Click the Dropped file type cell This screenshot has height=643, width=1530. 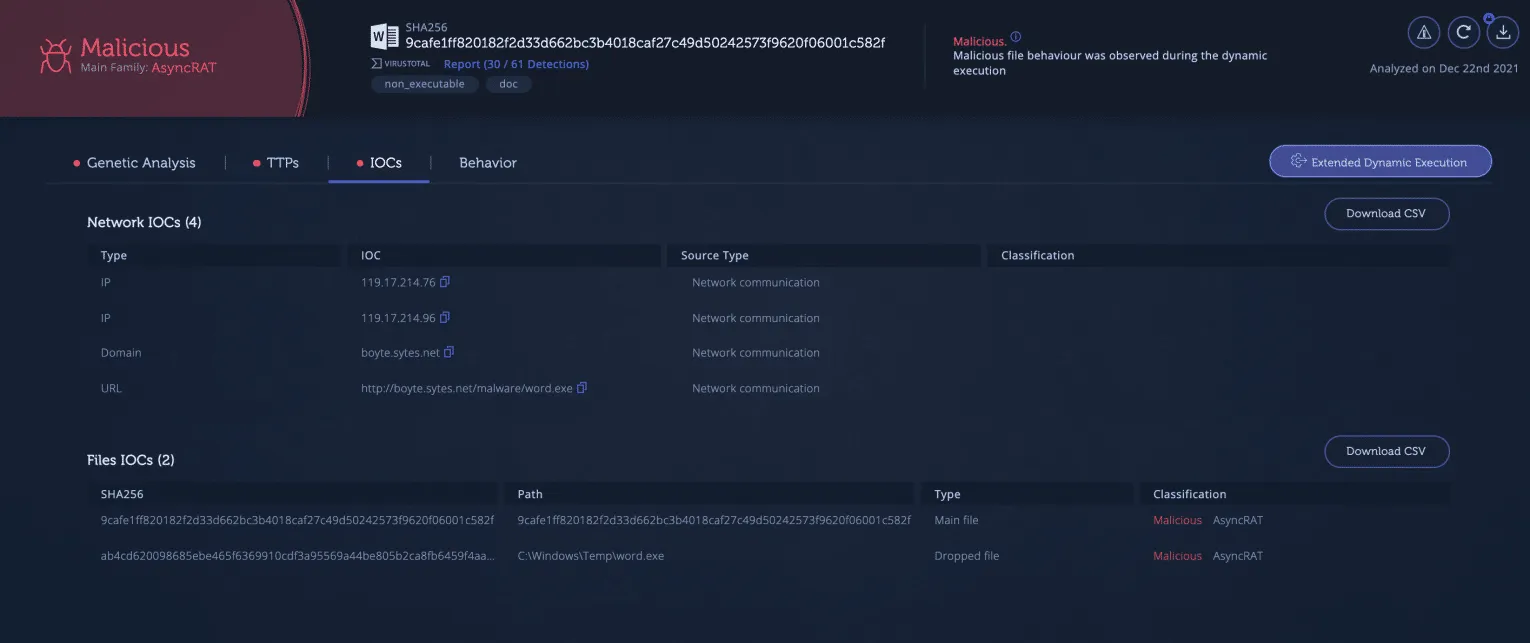[x=966, y=556]
